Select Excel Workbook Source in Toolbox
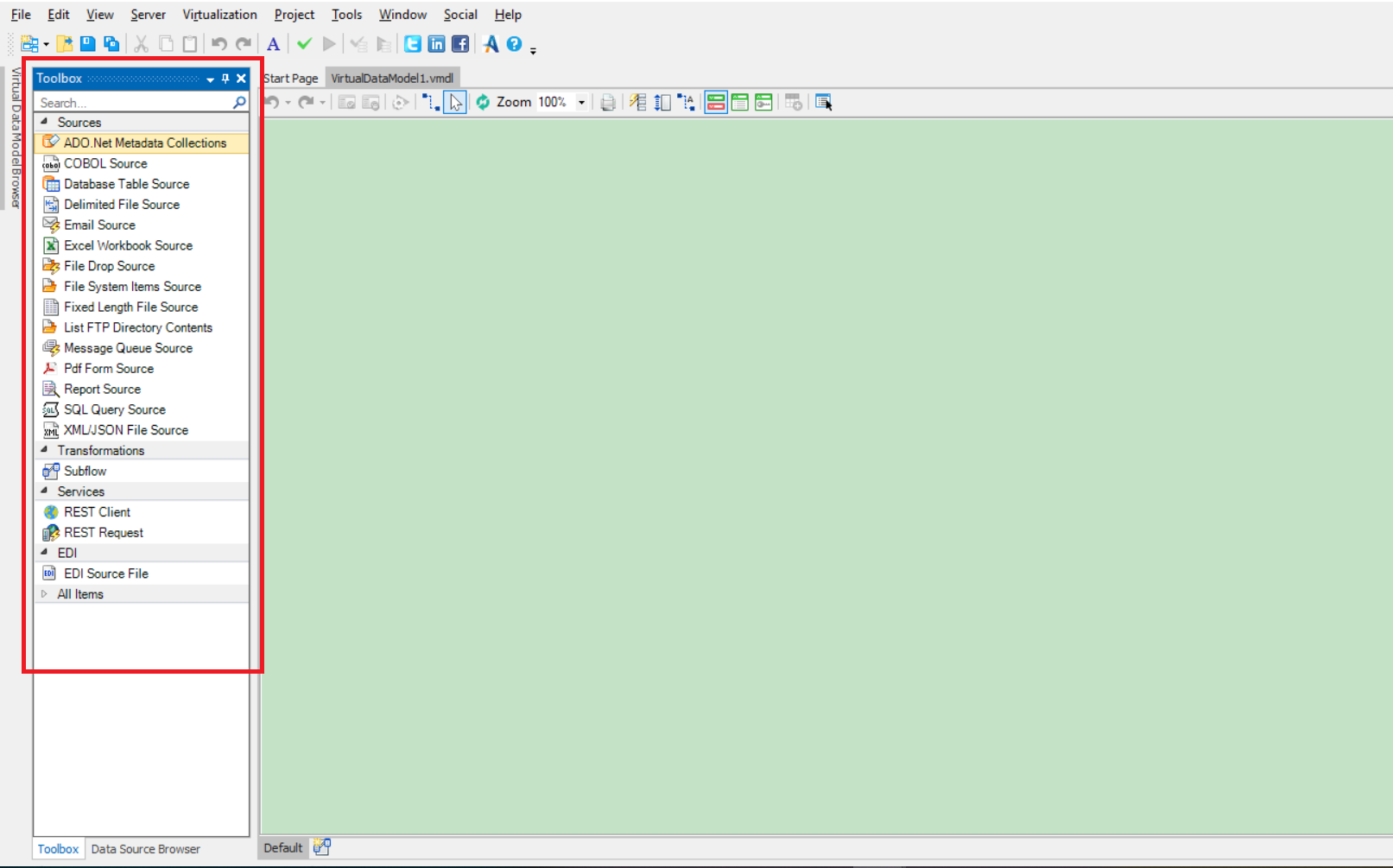Viewport: 1393px width, 868px height. tap(128, 245)
